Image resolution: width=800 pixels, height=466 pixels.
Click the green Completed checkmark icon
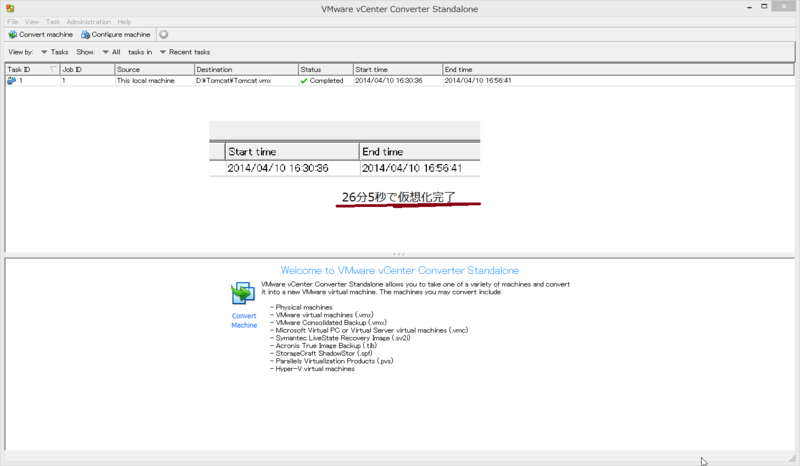304,81
